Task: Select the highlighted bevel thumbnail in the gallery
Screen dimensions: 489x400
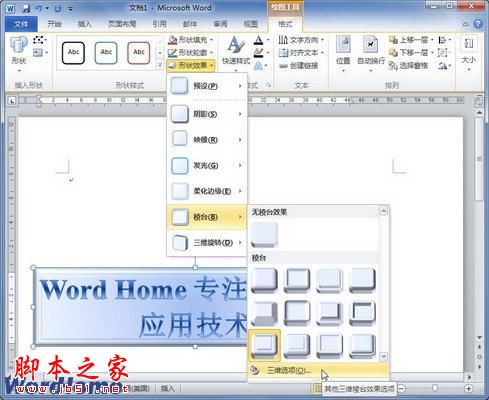Action: click(264, 345)
